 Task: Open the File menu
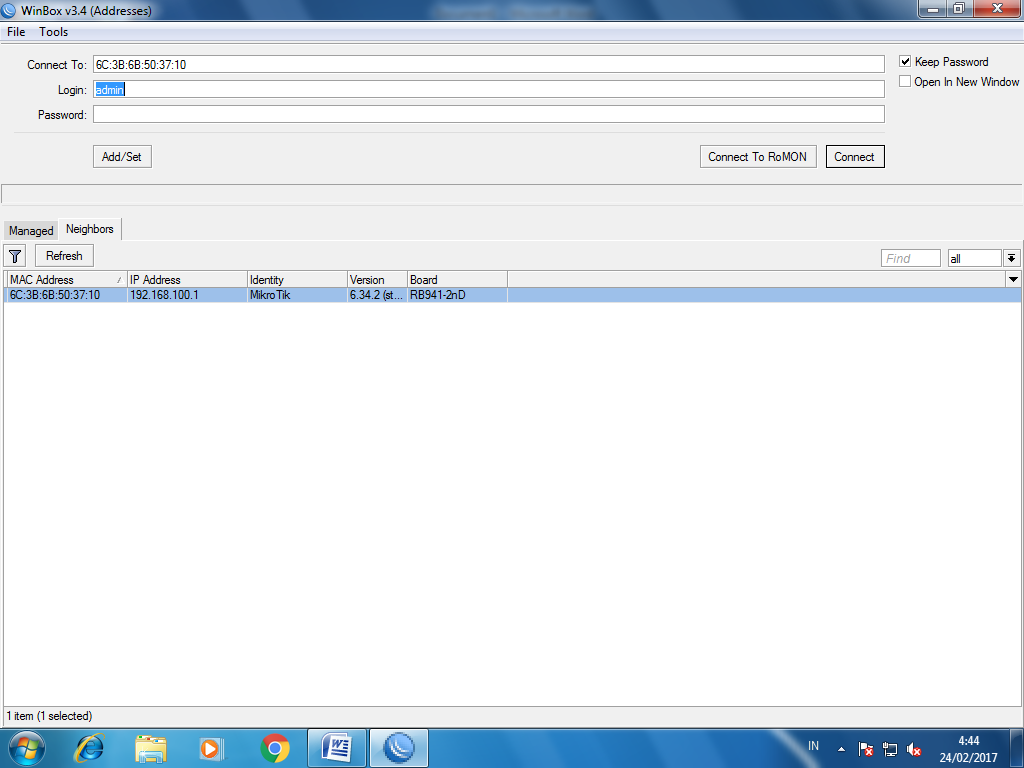[16, 32]
